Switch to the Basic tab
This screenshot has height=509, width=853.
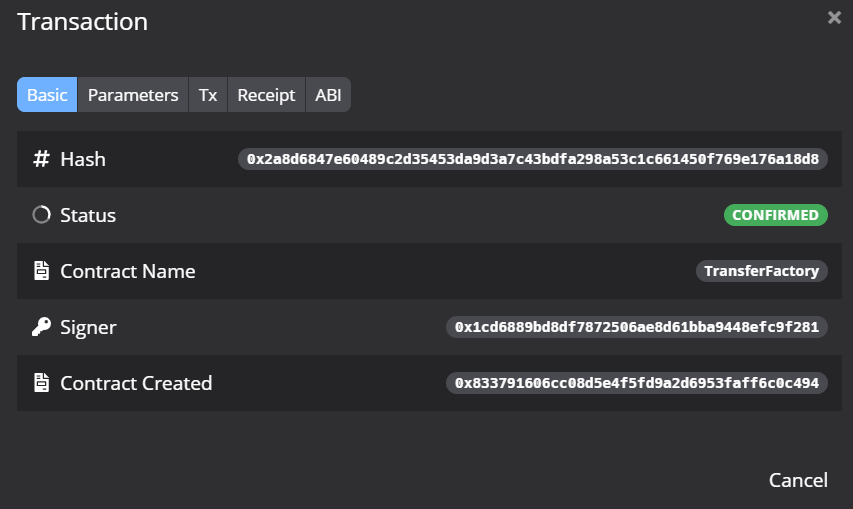47,95
